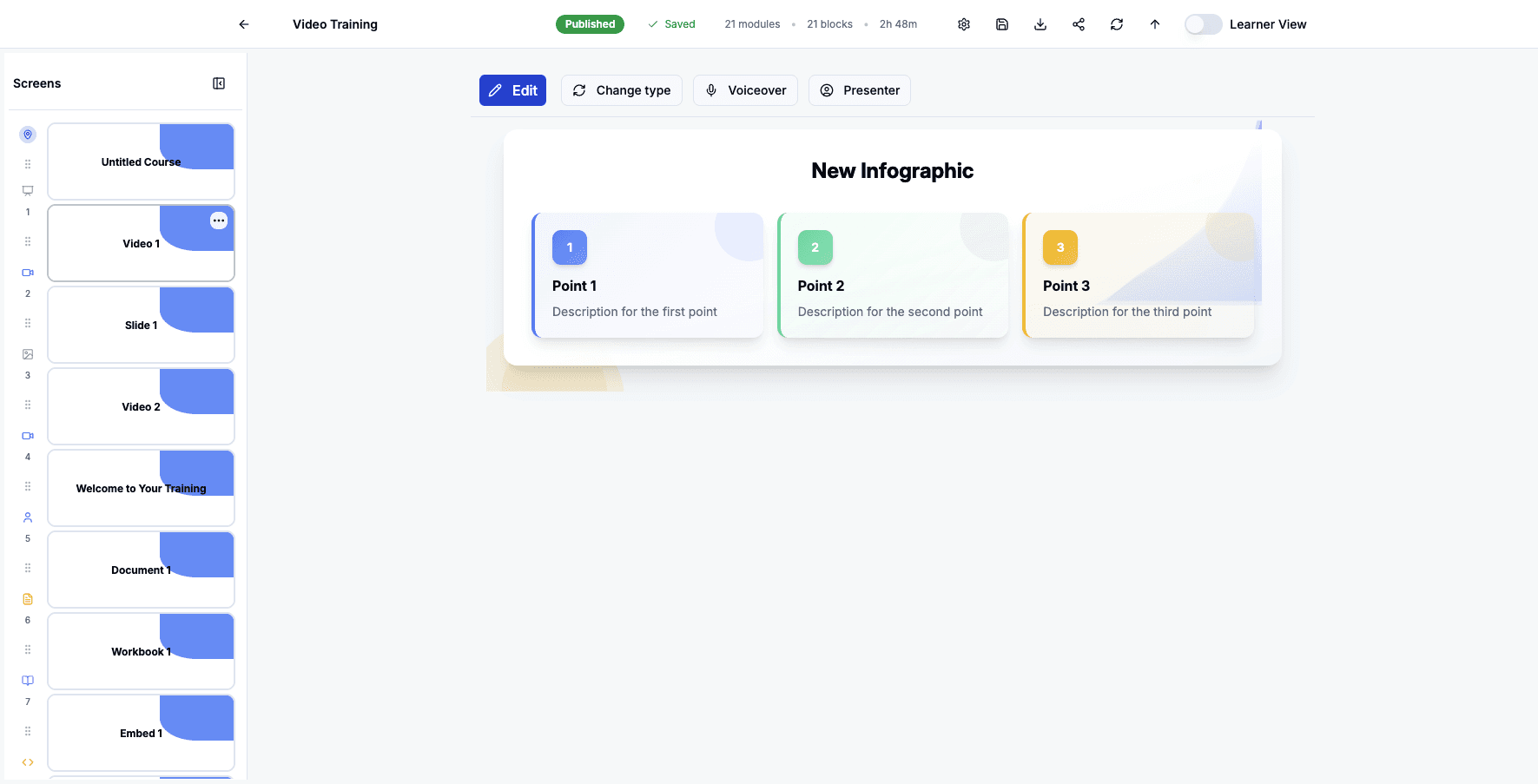Click the Edit button
1538x784 pixels.
(x=512, y=90)
